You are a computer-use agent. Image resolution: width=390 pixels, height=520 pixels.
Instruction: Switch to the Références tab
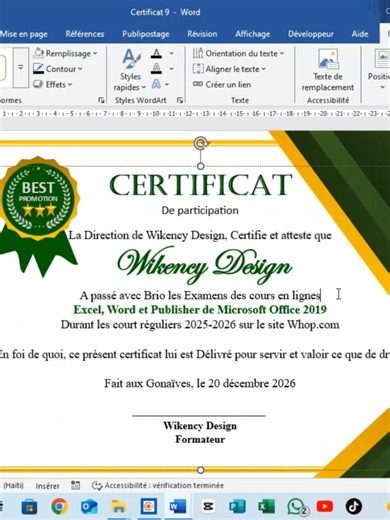pos(85,34)
